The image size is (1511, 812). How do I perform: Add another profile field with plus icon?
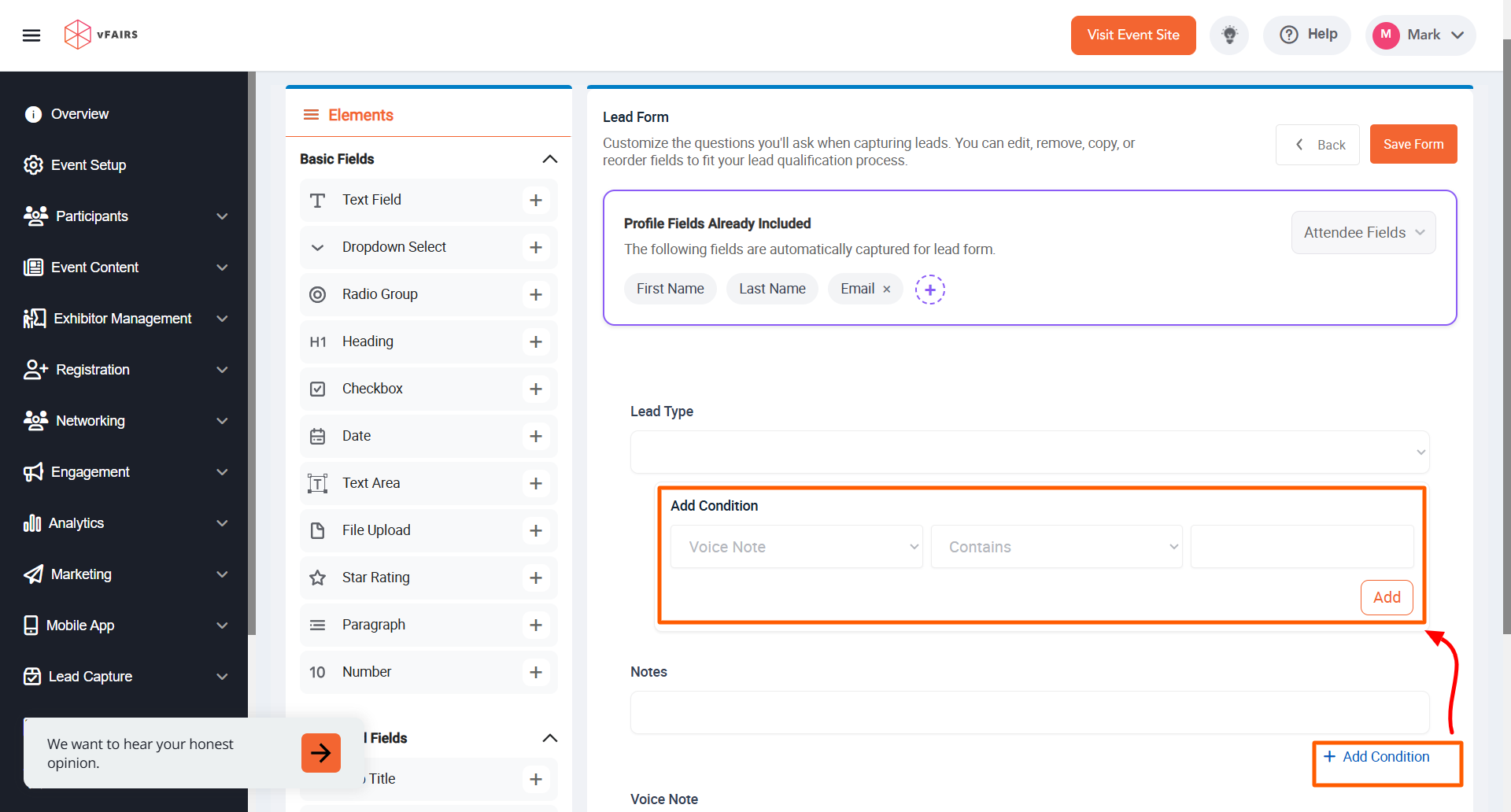click(929, 290)
